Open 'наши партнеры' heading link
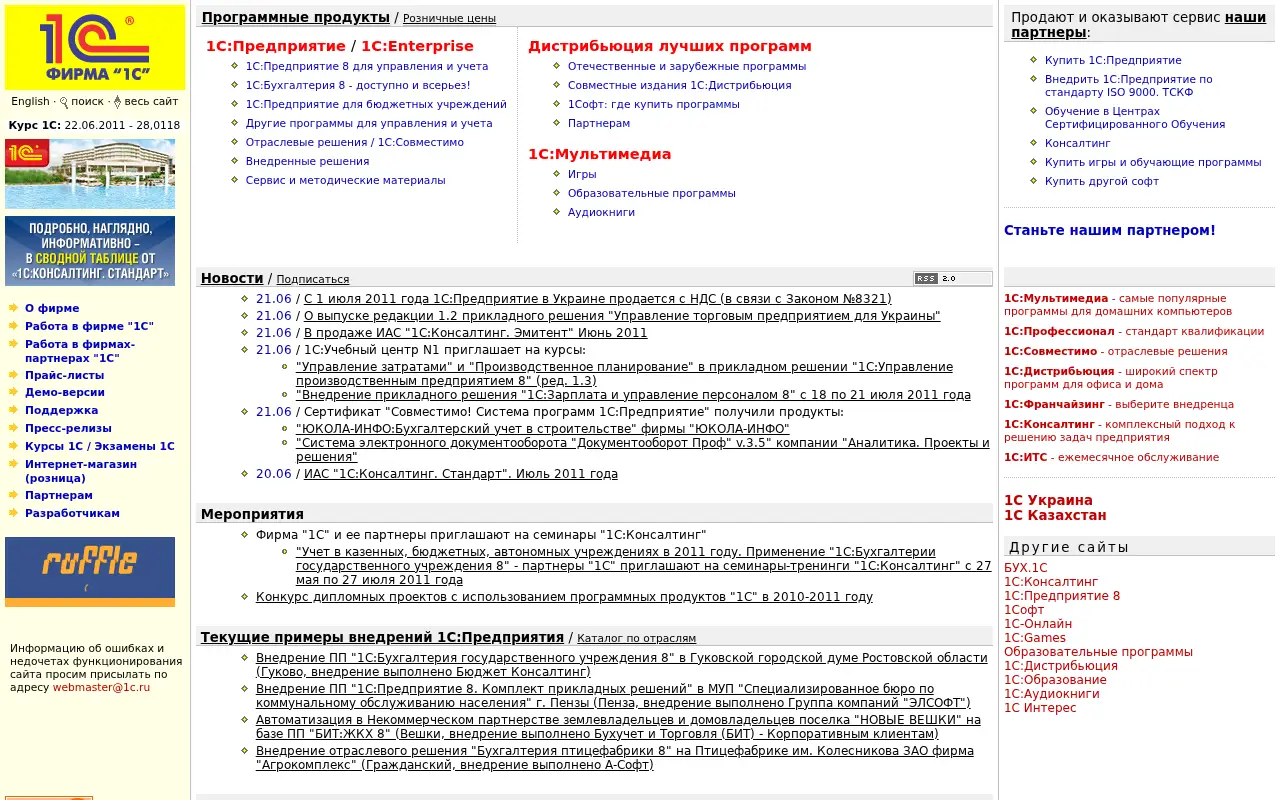 1138,25
